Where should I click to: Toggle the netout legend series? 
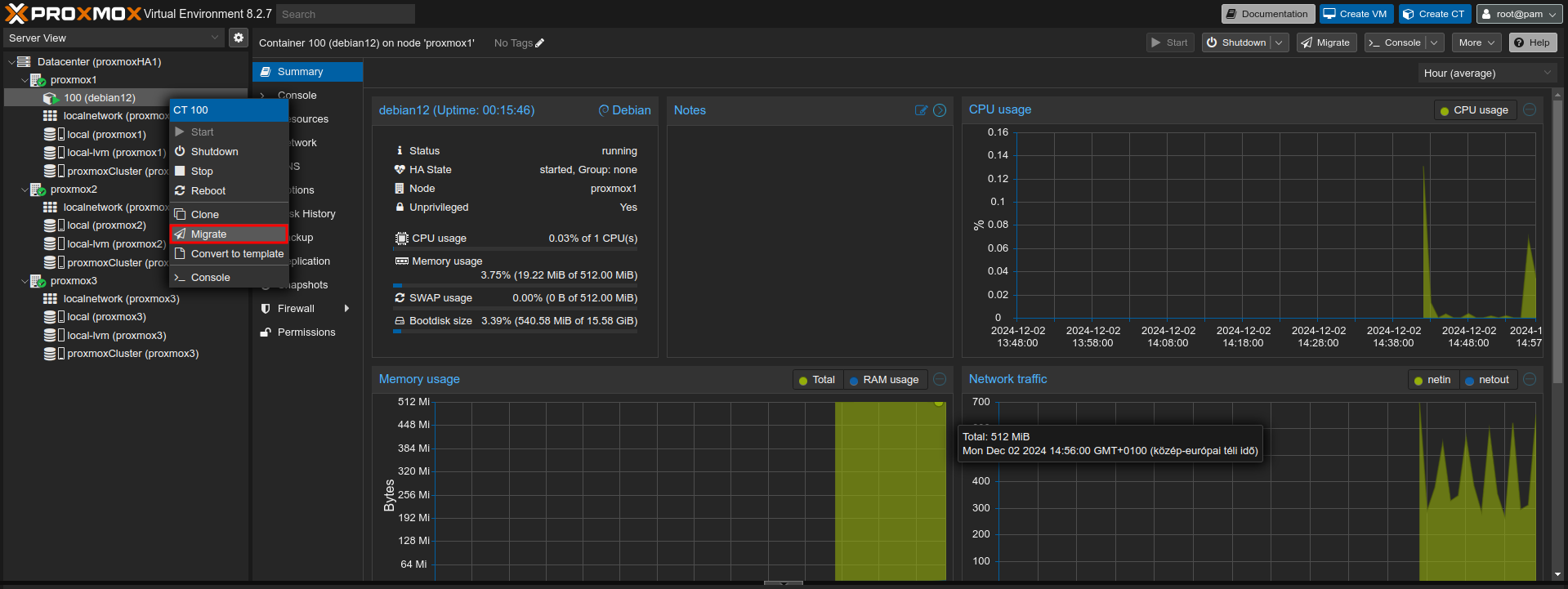(1488, 380)
